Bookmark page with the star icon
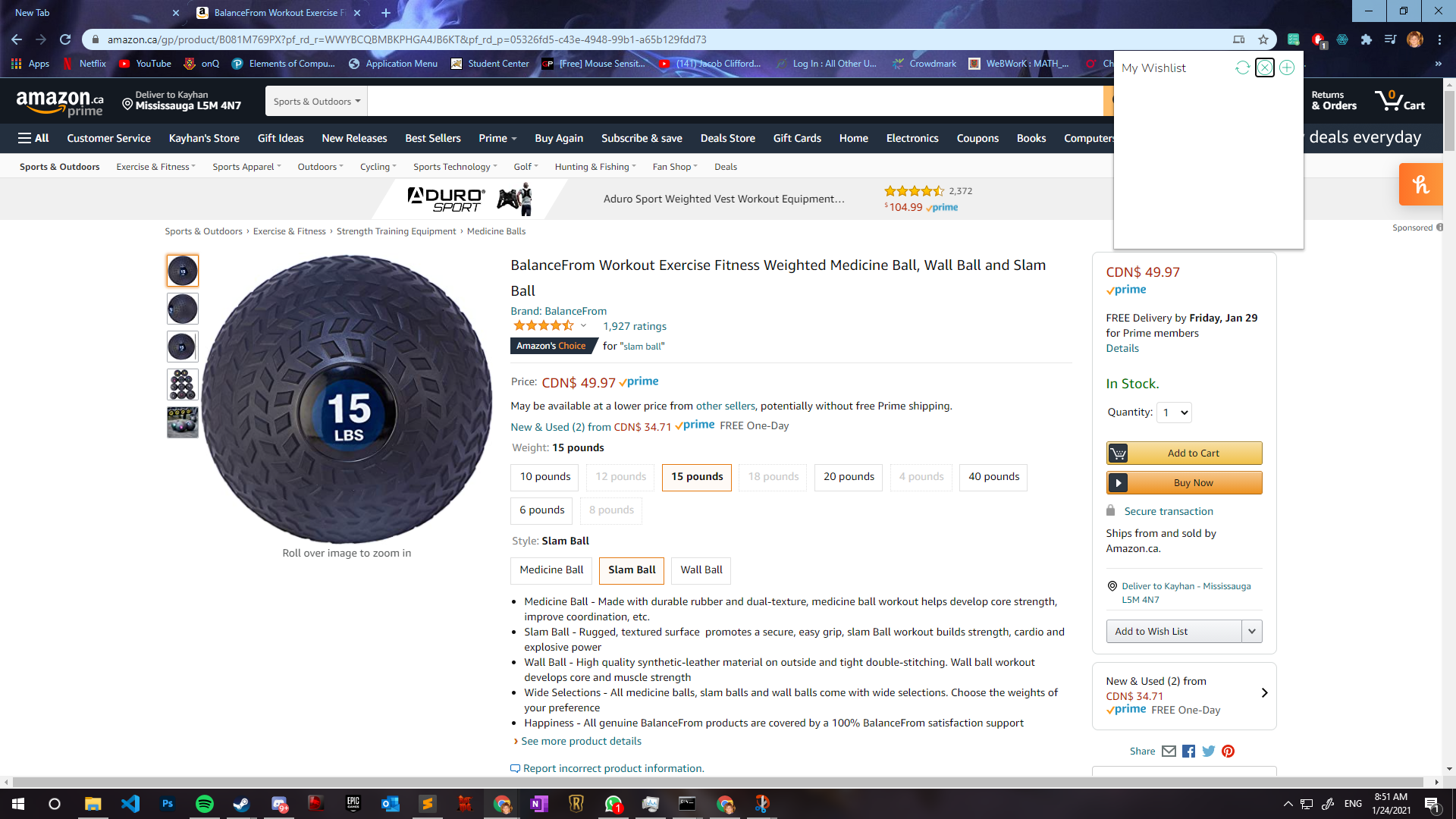 tap(1263, 39)
